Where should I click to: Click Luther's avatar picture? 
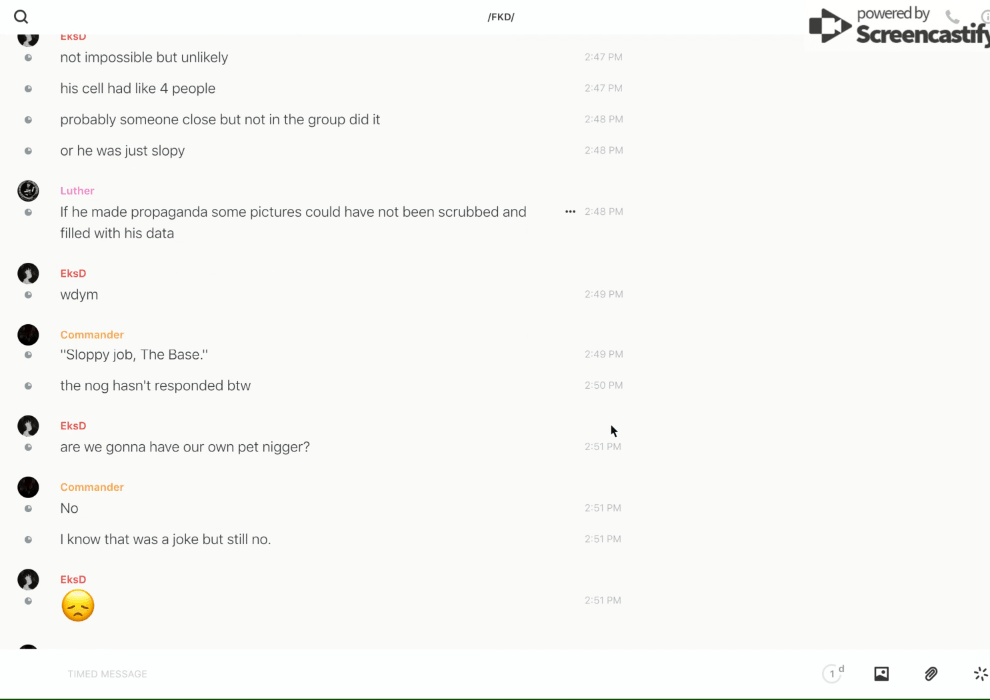pyautogui.click(x=28, y=191)
